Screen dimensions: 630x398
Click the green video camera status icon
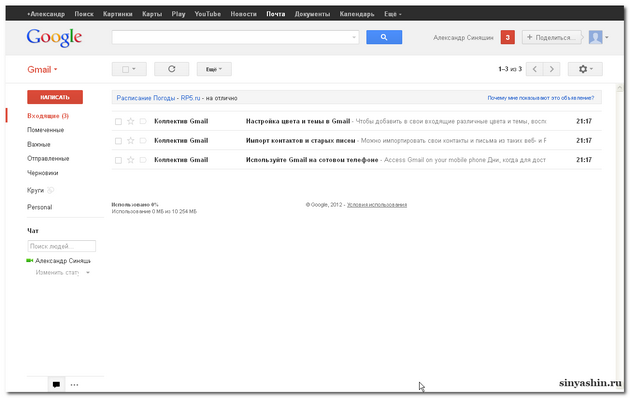(x=29, y=261)
